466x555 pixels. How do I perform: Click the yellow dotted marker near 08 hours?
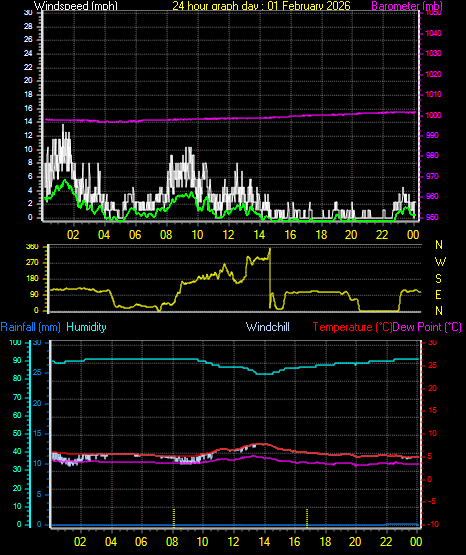coord(174,518)
